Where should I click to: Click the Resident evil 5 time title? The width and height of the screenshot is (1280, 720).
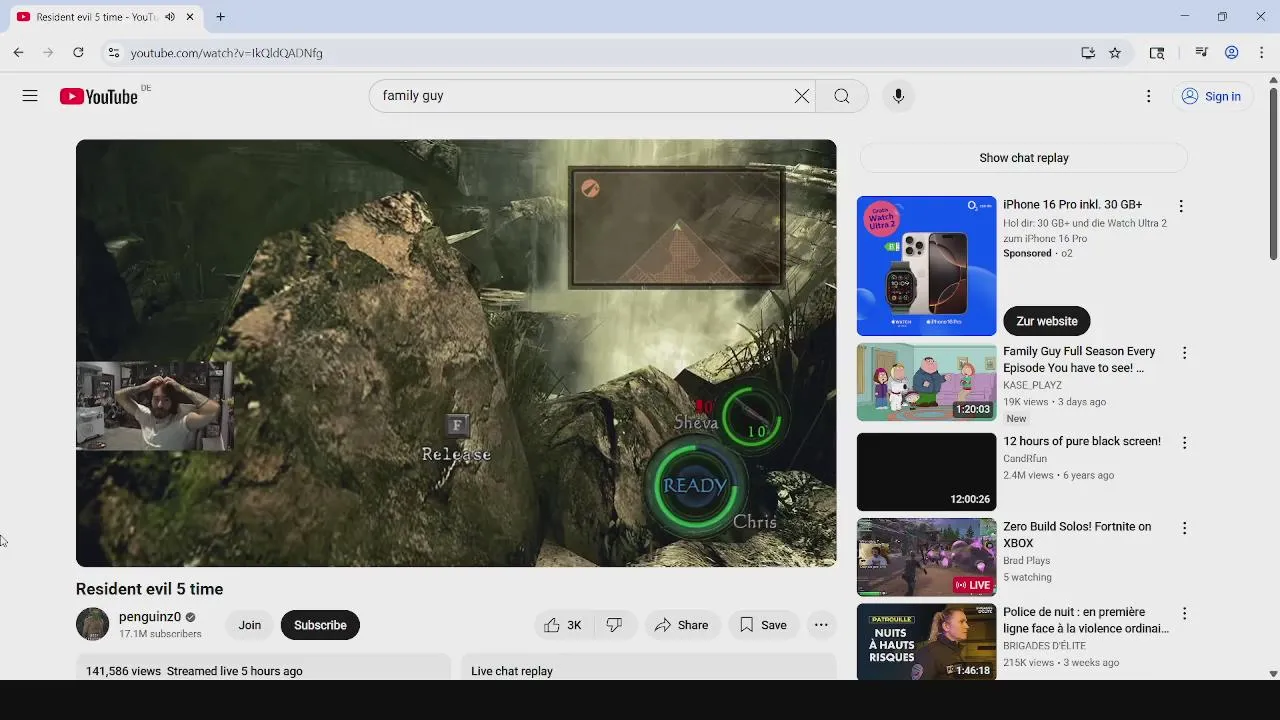149,589
